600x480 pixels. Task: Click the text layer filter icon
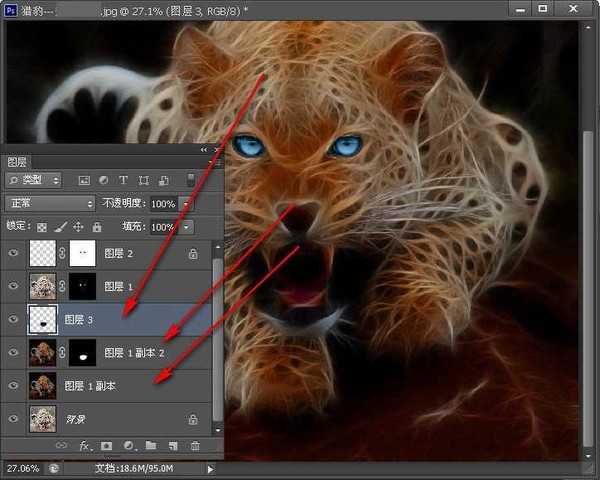123,181
